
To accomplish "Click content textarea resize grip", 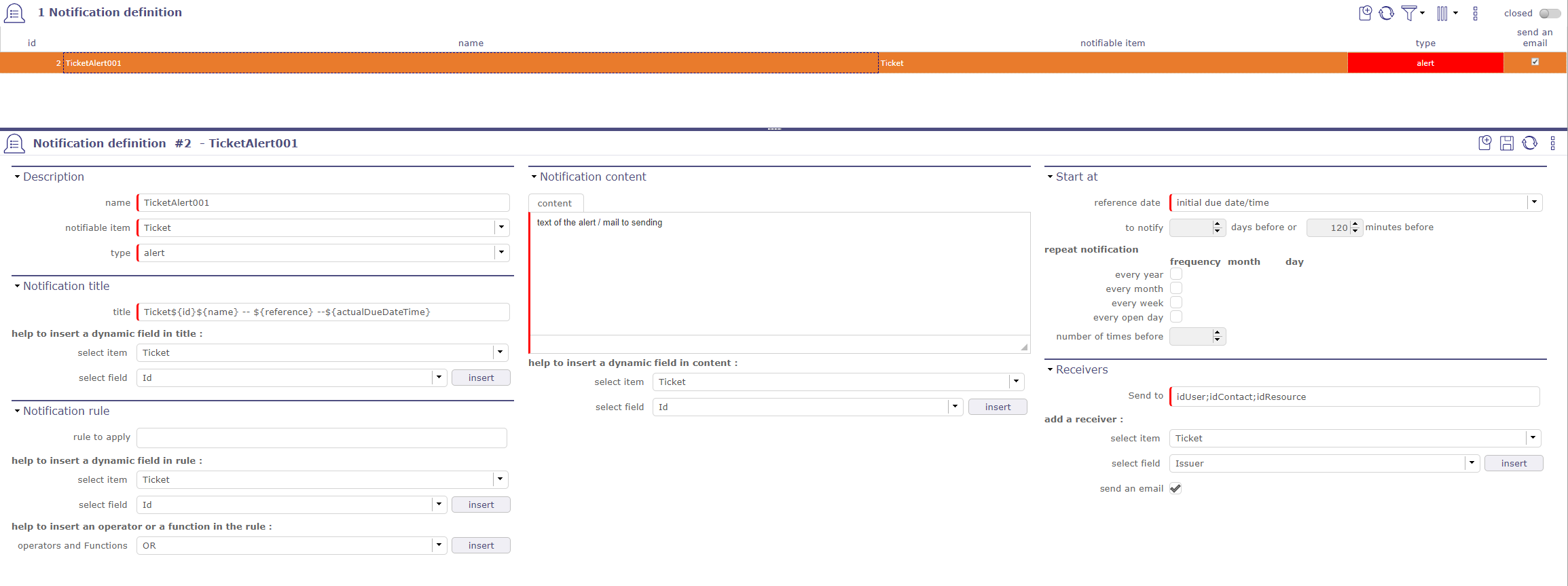I will 1024,347.
